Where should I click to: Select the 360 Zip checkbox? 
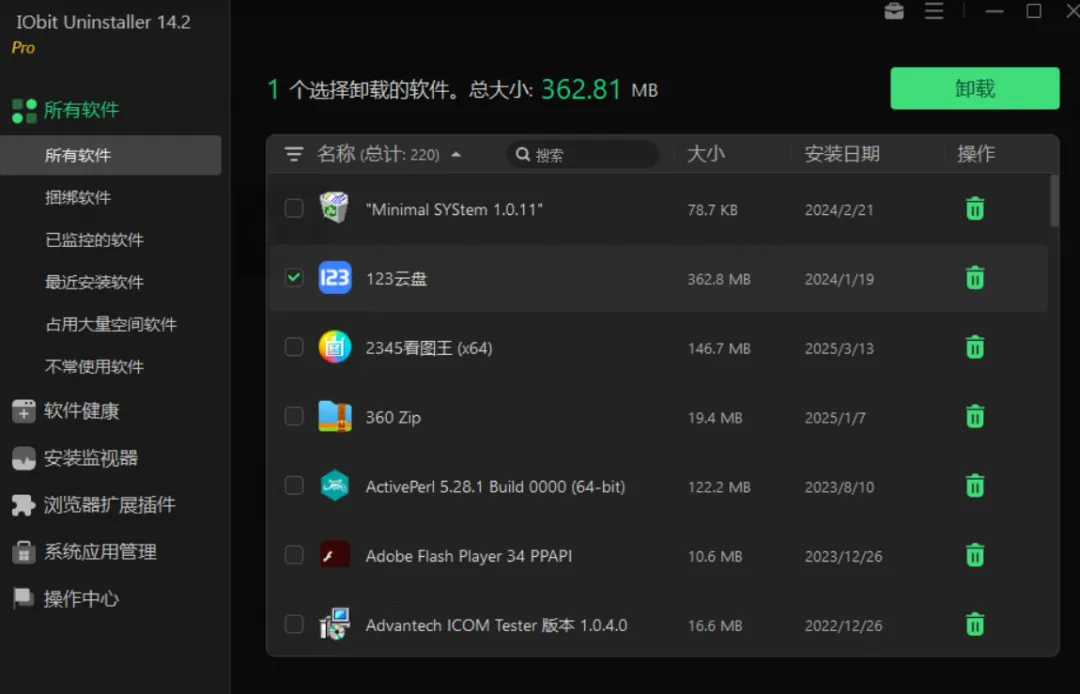294,416
